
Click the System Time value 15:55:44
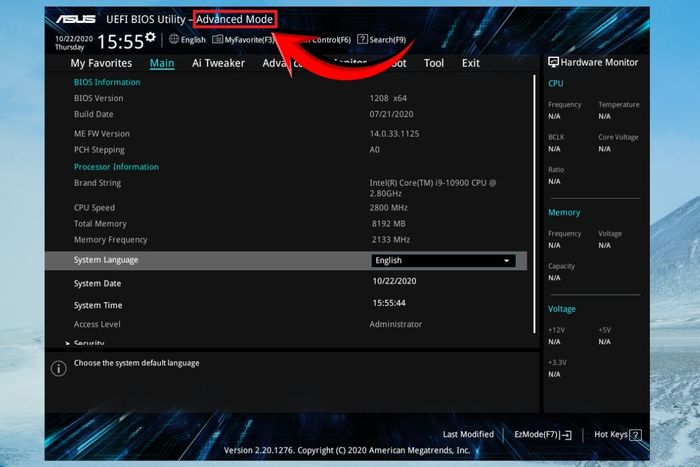pos(389,303)
